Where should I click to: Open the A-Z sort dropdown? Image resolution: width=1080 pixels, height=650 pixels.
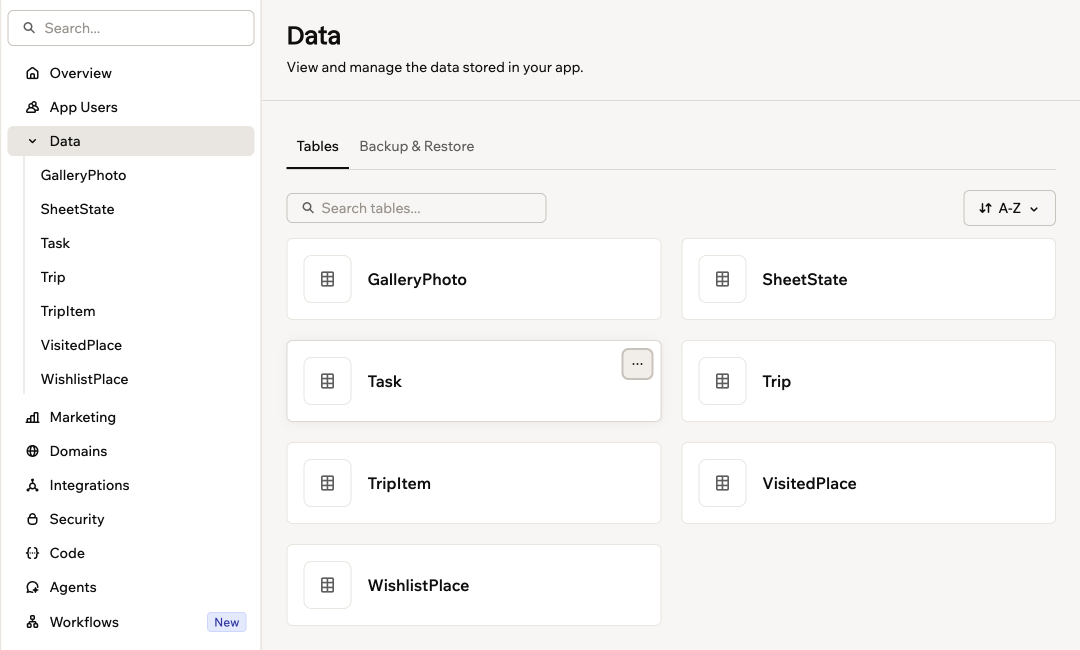(x=1009, y=208)
